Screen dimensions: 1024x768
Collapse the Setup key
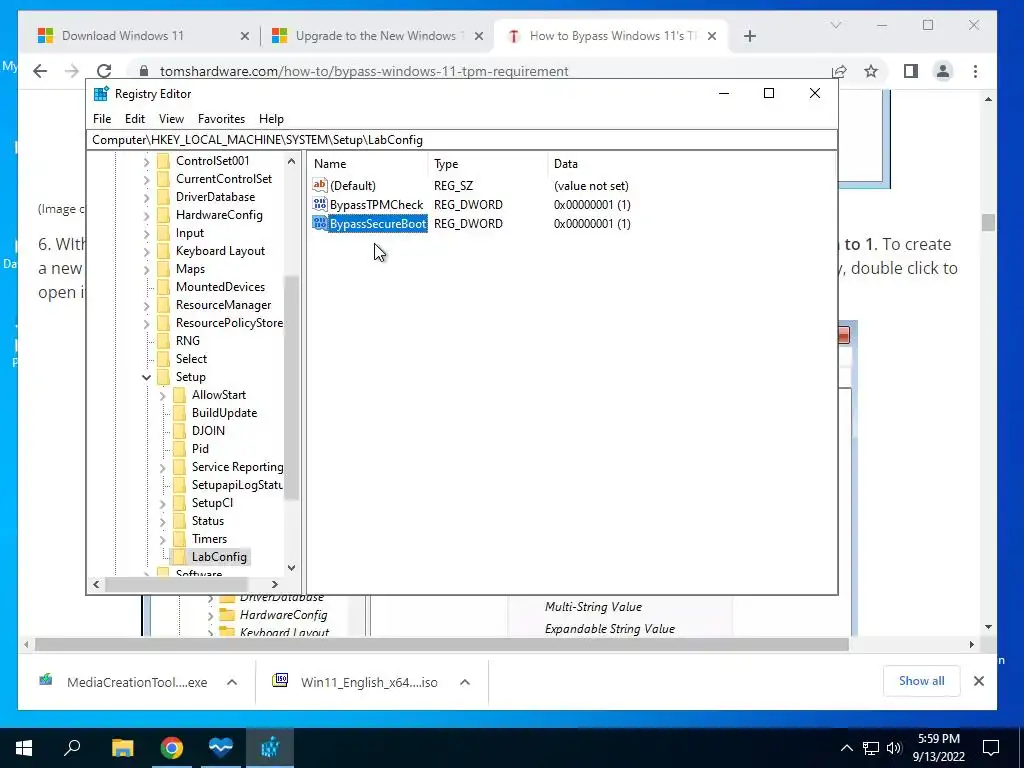146,377
